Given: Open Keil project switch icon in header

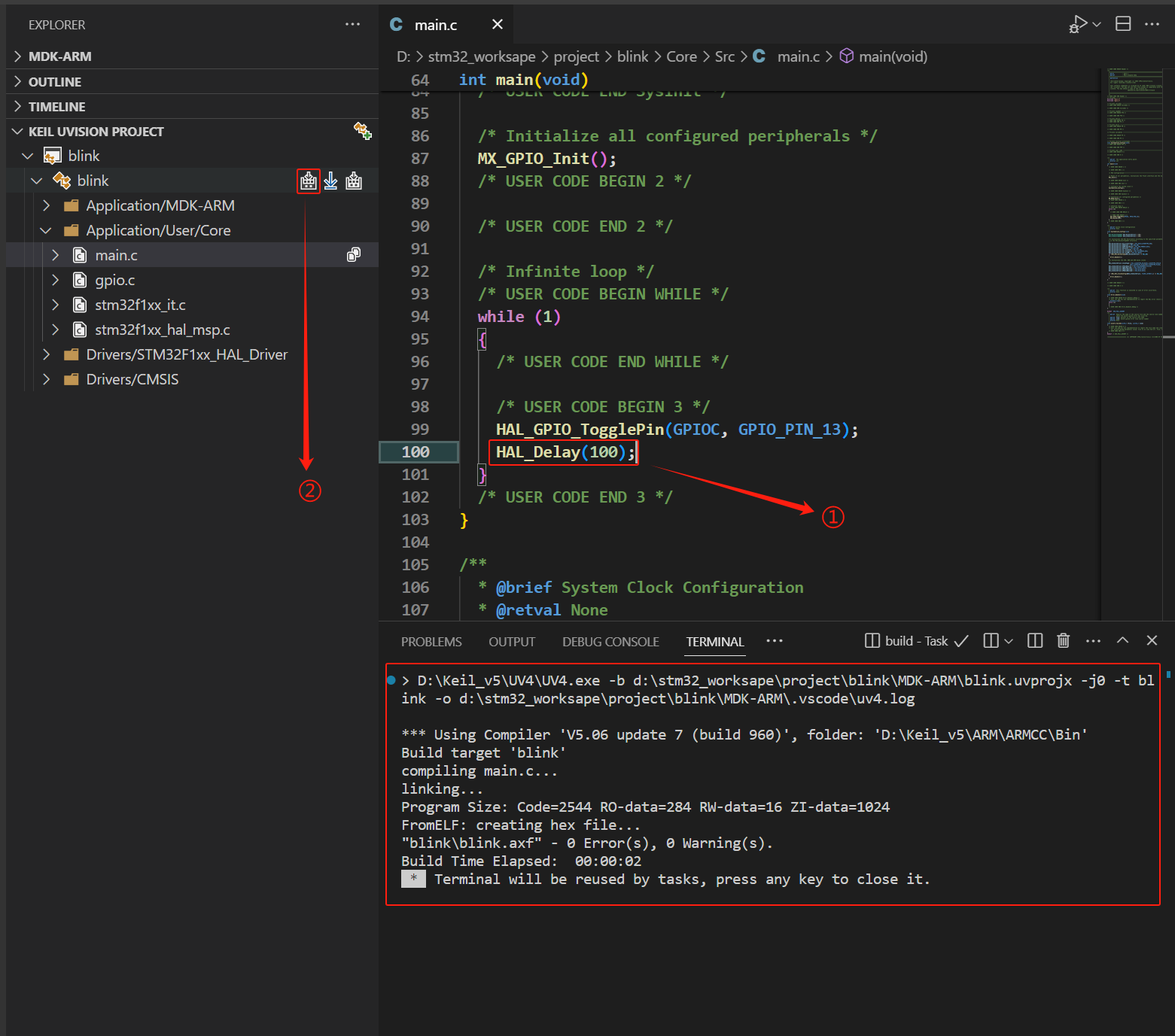Looking at the screenshot, I should click(363, 131).
